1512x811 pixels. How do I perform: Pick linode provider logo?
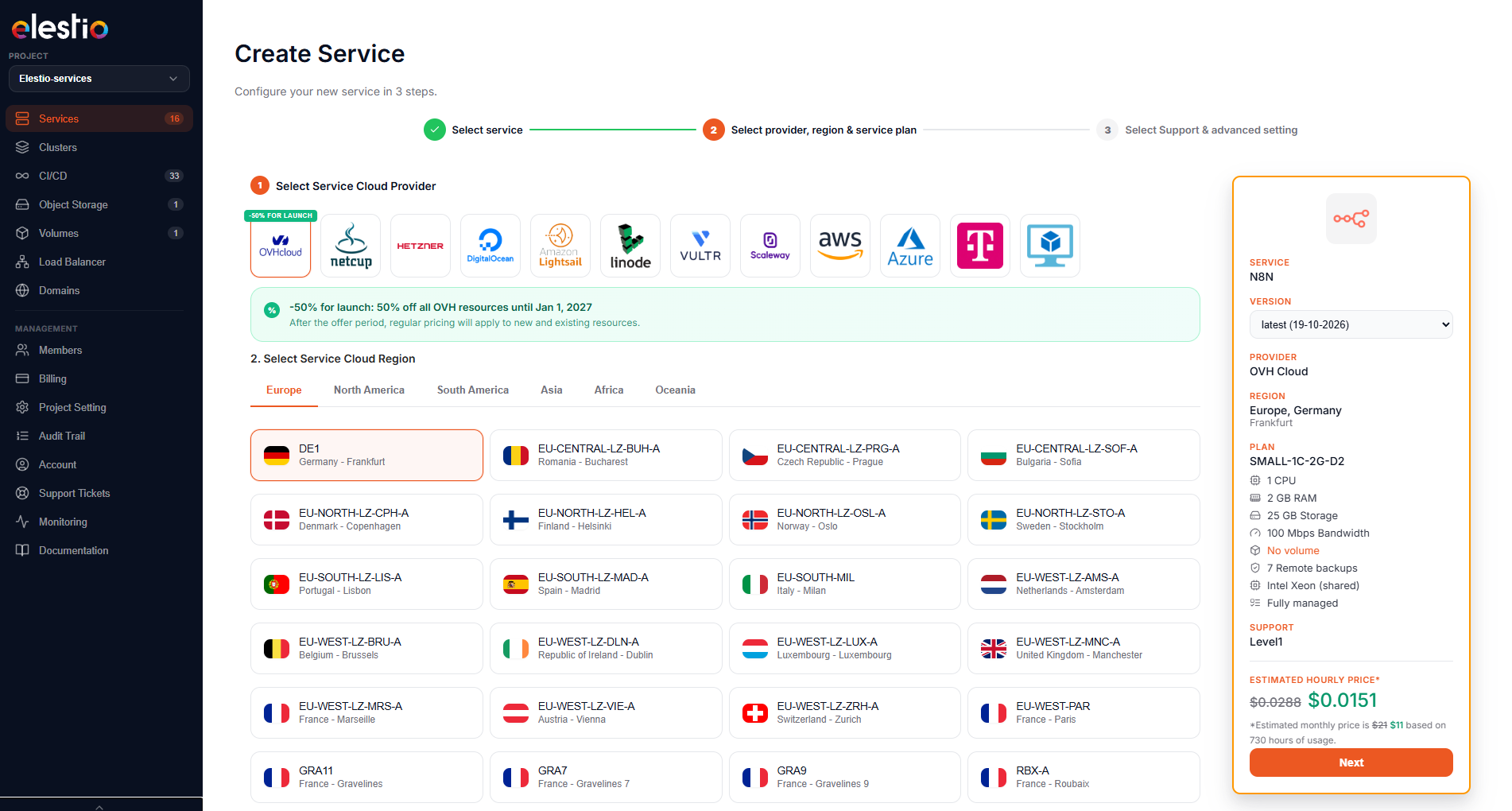pos(630,246)
